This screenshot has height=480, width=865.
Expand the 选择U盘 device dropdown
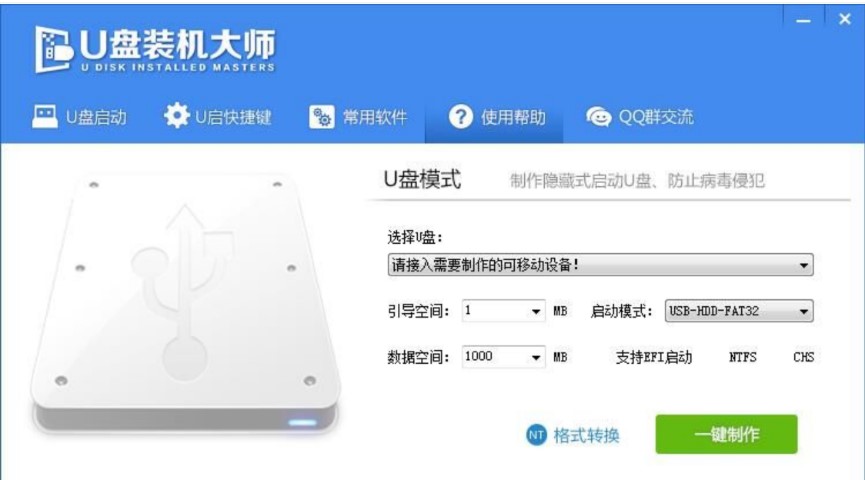[600, 265]
